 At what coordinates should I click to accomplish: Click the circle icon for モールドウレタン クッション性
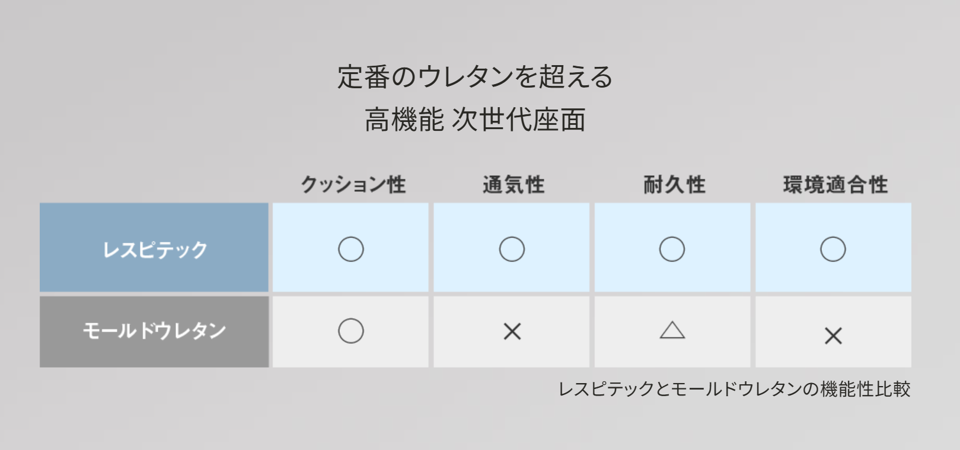[351, 331]
